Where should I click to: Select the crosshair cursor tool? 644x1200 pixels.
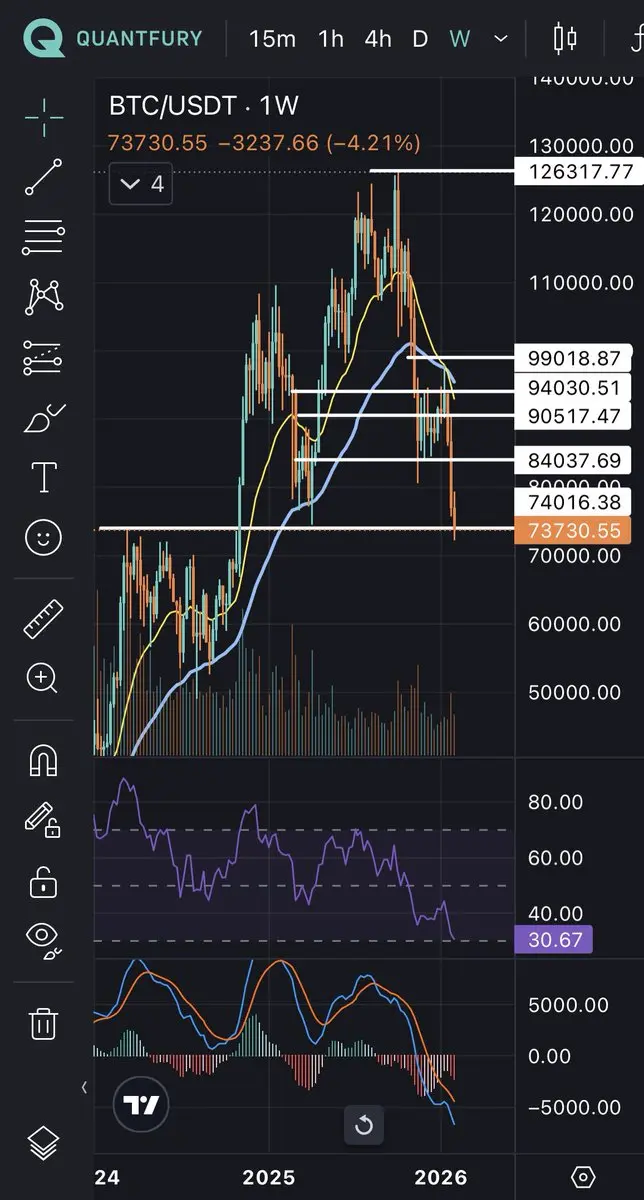(x=44, y=117)
